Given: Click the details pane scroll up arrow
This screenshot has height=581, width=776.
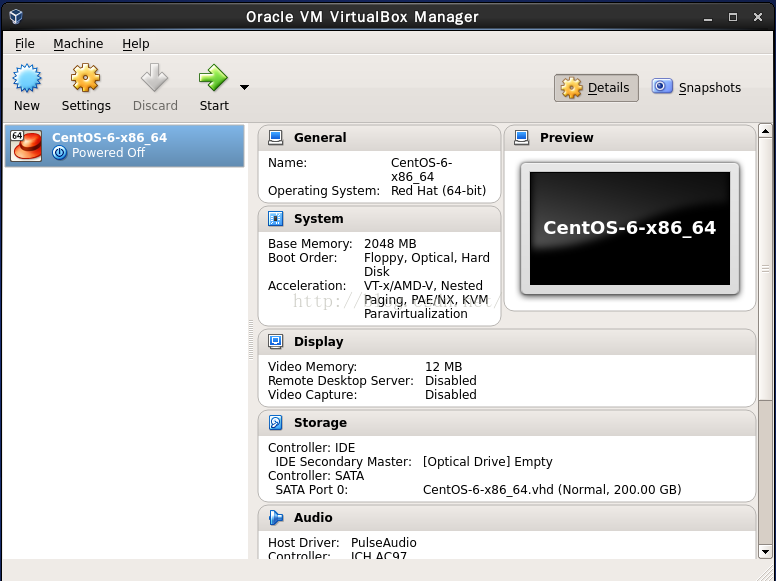Looking at the screenshot, I should tap(765, 131).
